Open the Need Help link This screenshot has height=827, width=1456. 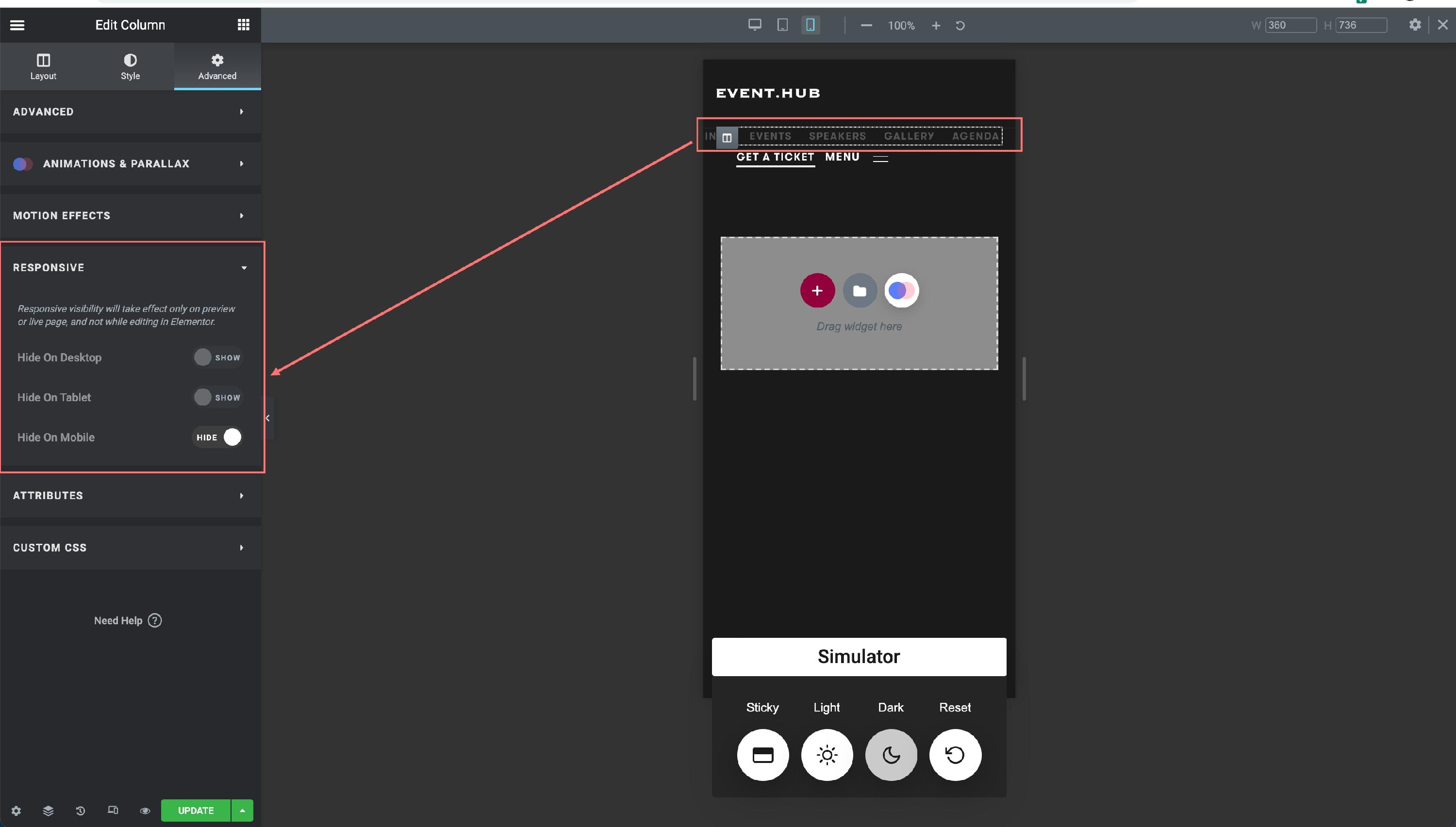click(128, 620)
